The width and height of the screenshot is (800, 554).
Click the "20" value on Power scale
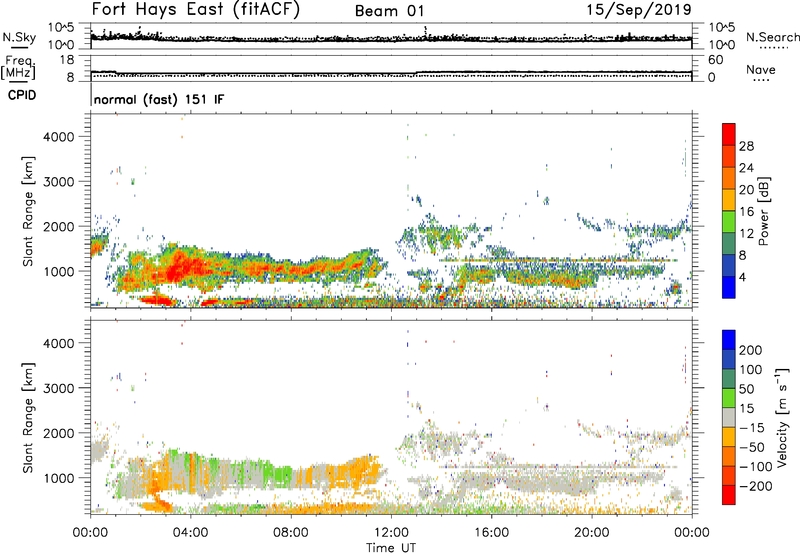coord(746,190)
